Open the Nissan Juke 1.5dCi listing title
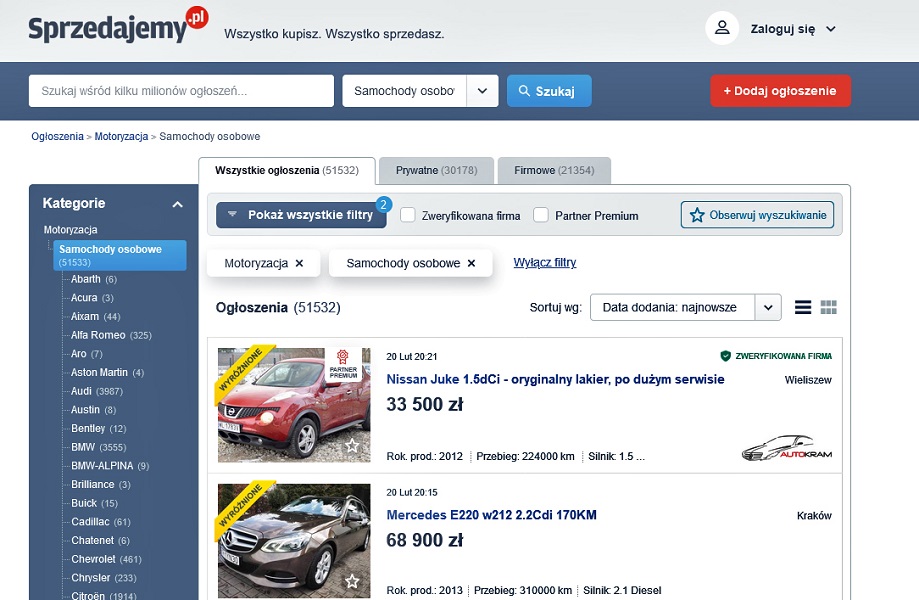The height and width of the screenshot is (600, 919). 555,379
